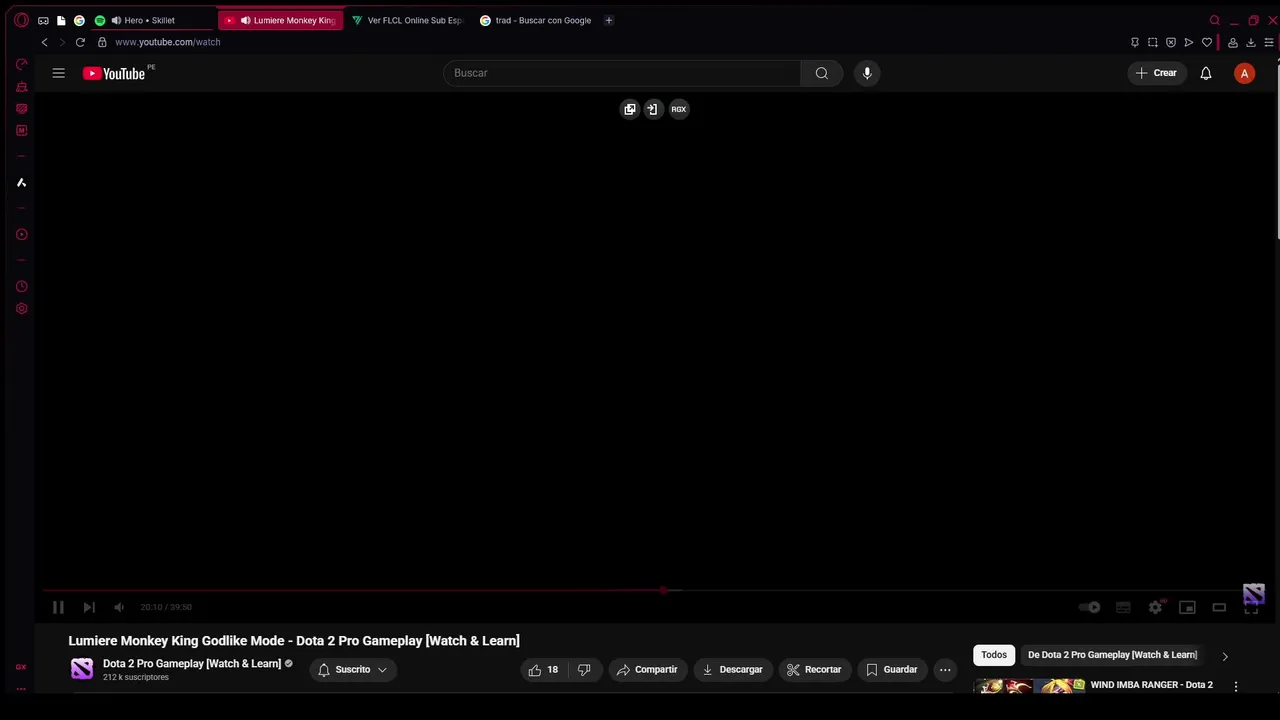This screenshot has width=1280, height=720.
Task: Open a new tab with plus button
Action: pyautogui.click(x=608, y=20)
